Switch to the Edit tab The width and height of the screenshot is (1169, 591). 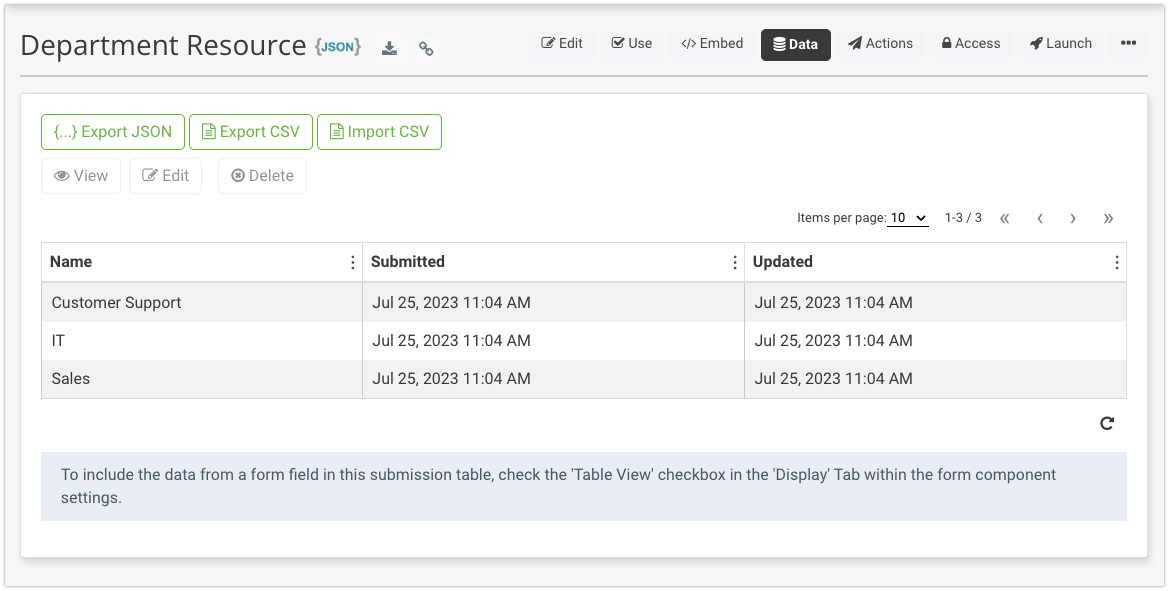point(562,43)
